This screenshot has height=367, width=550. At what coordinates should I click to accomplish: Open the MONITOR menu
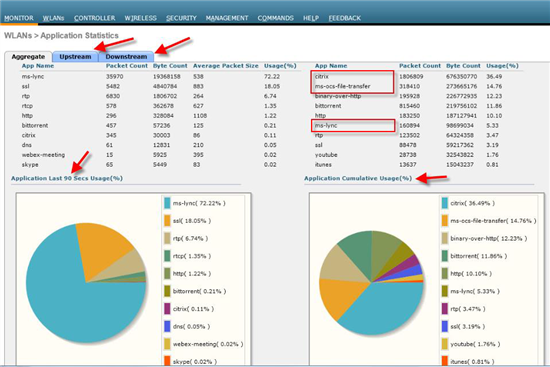(19, 18)
